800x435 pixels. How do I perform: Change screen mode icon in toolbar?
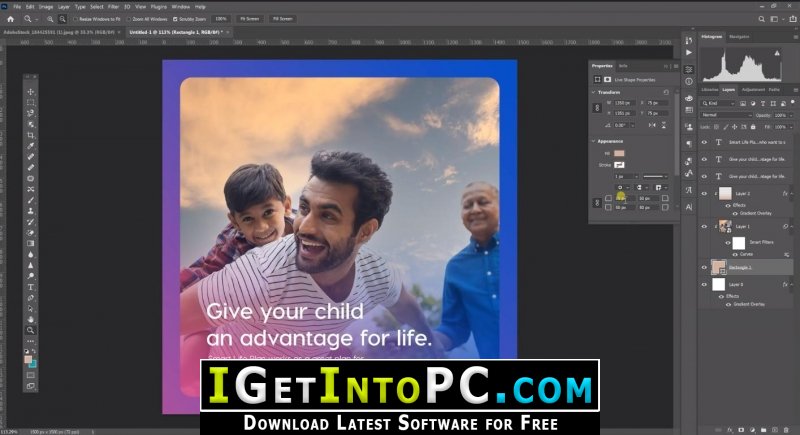coord(31,386)
